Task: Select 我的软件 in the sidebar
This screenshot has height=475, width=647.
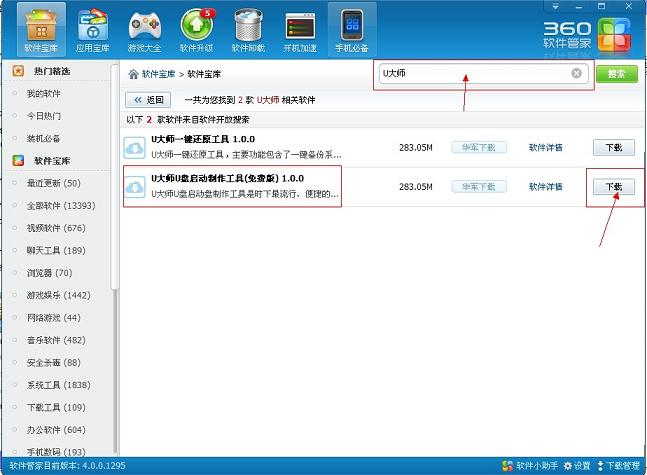Action: pos(44,94)
